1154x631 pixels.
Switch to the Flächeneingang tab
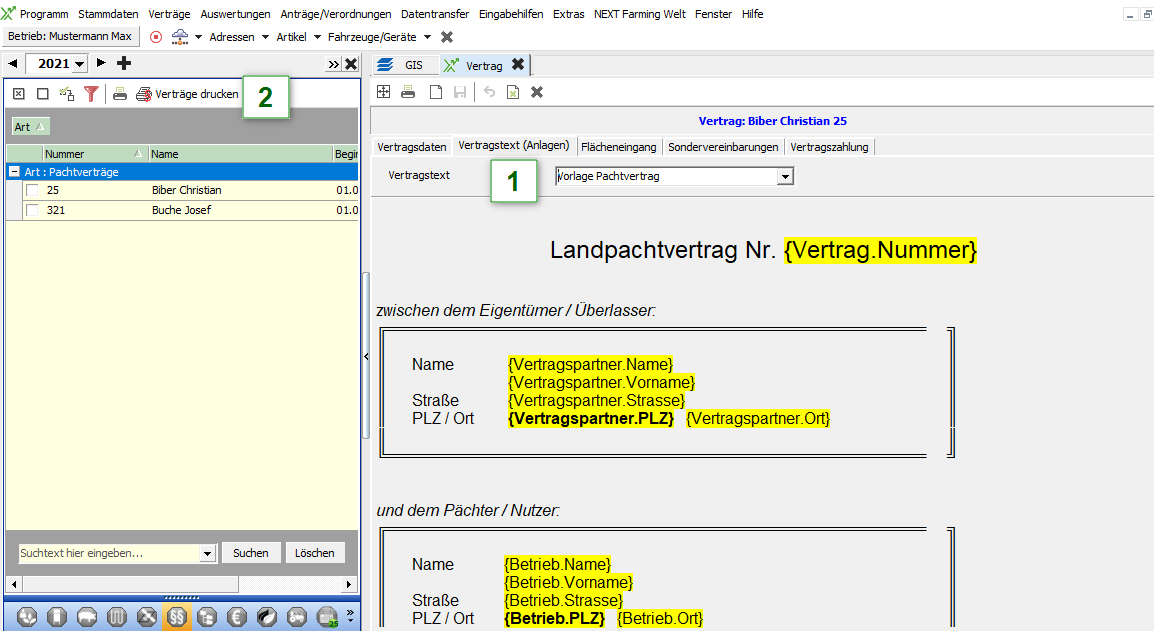(x=618, y=147)
